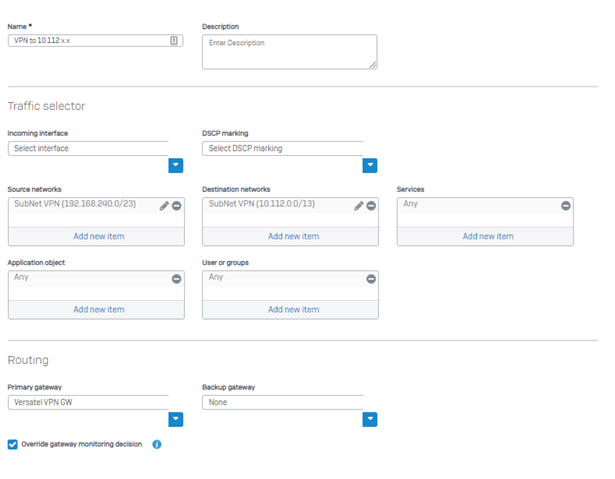
Task: Expand the Backup gateway dropdown arrow
Action: click(370, 419)
